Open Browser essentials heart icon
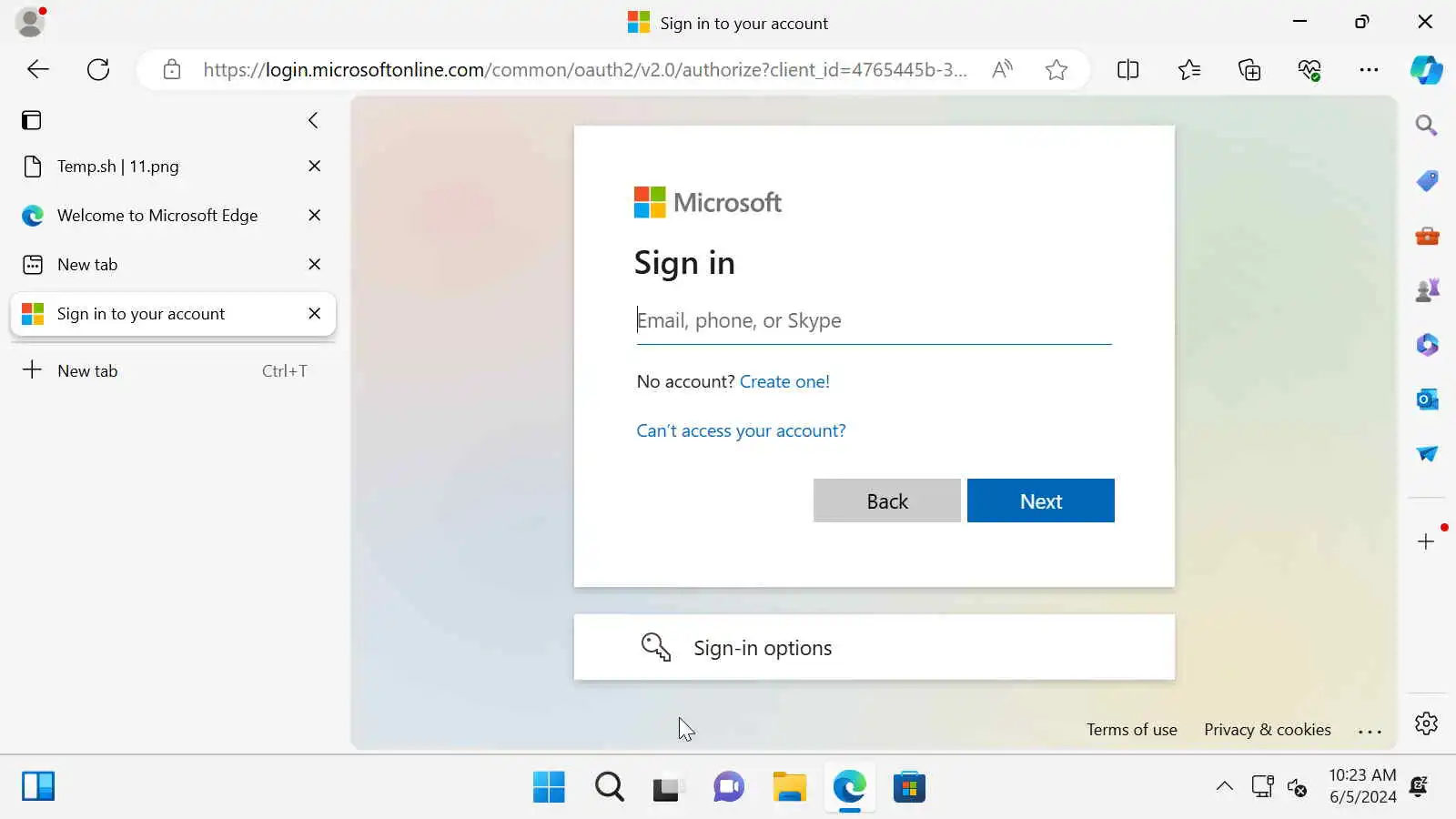The image size is (1456, 819). click(x=1309, y=69)
